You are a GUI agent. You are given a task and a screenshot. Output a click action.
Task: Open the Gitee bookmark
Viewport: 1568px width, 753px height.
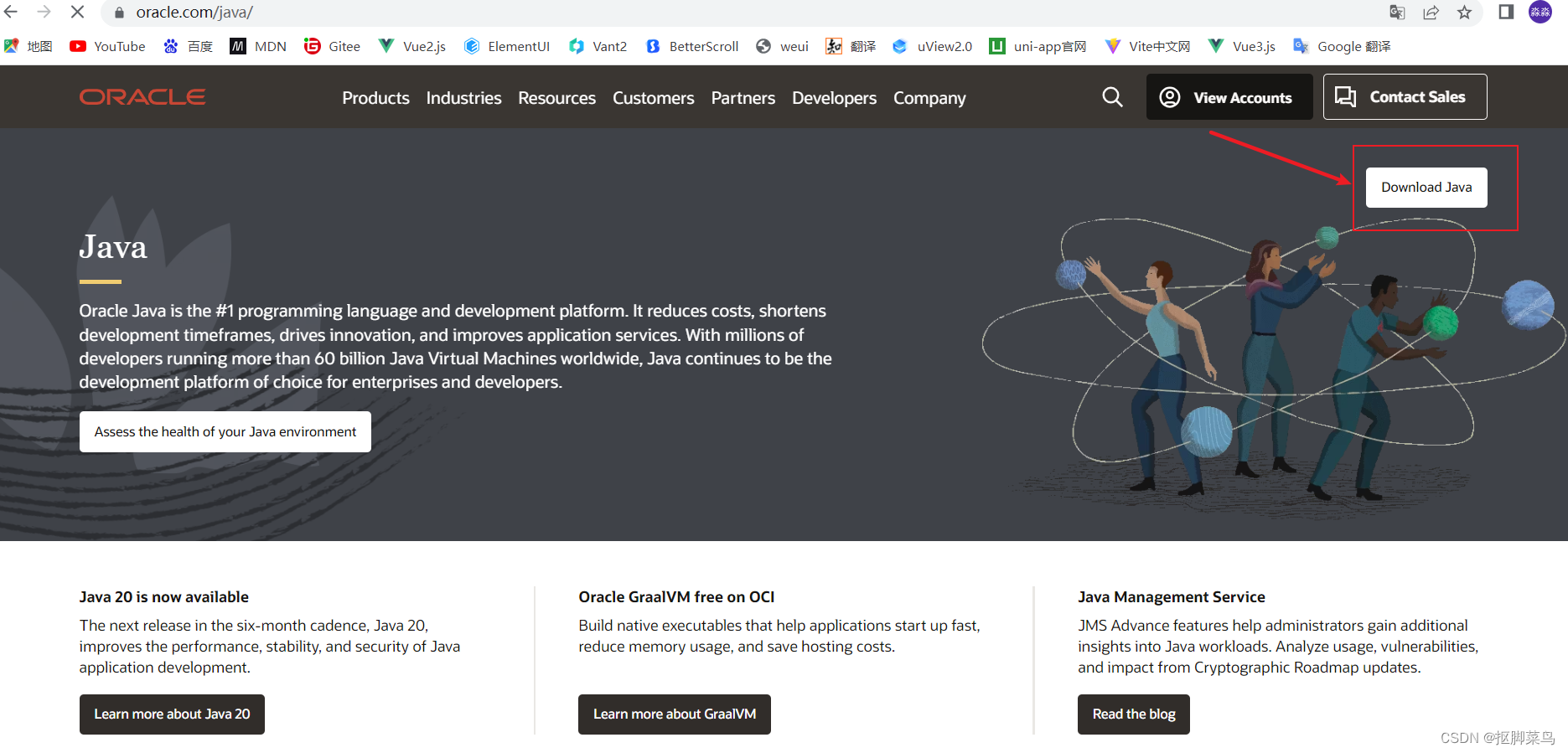click(332, 46)
